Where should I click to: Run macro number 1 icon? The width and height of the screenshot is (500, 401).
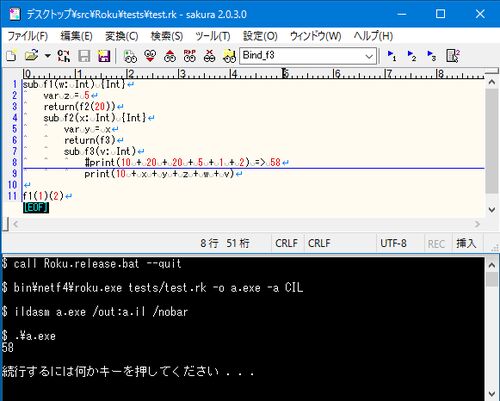(392, 56)
